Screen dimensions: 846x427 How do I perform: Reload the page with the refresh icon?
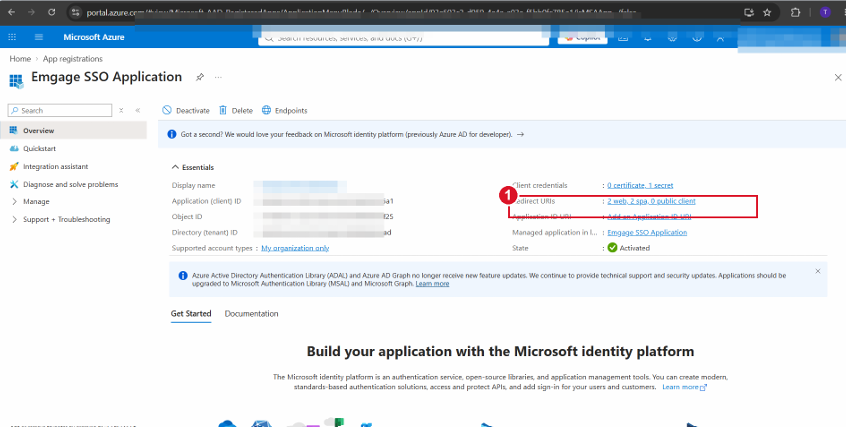51,12
